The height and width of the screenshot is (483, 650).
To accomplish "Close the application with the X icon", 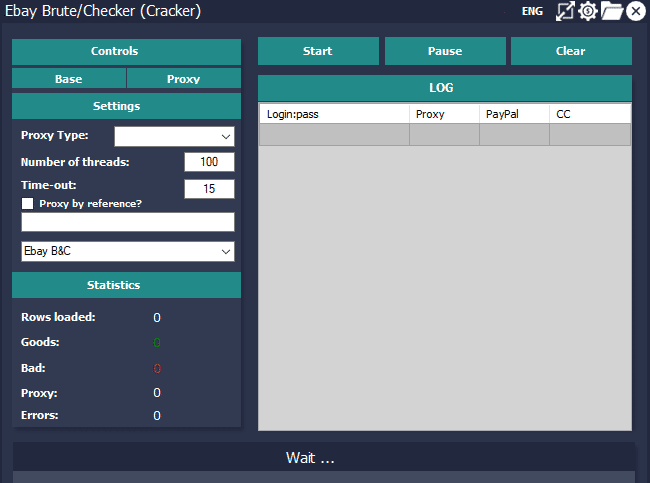I will click(636, 11).
